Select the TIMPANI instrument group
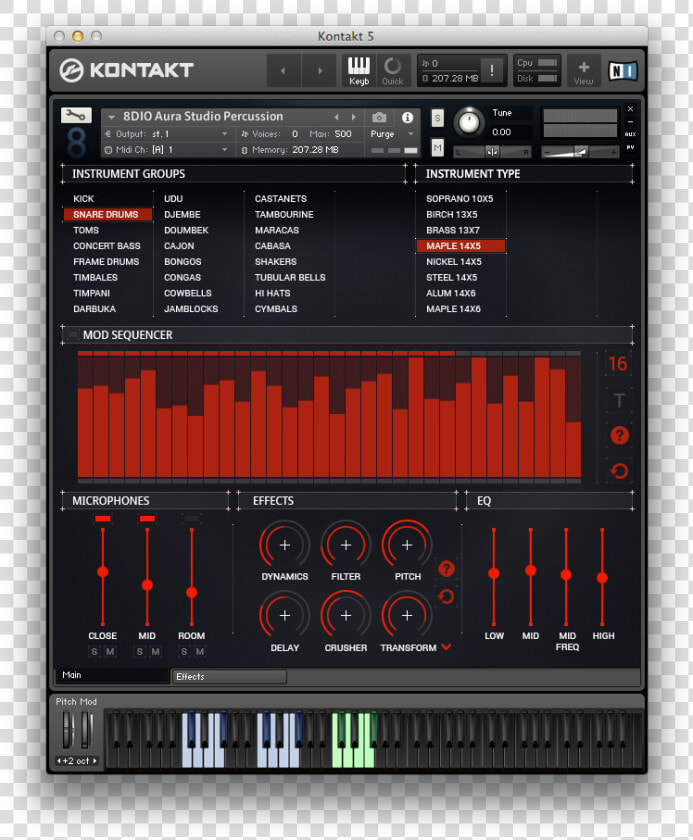693x840 pixels. pyautogui.click(x=92, y=294)
